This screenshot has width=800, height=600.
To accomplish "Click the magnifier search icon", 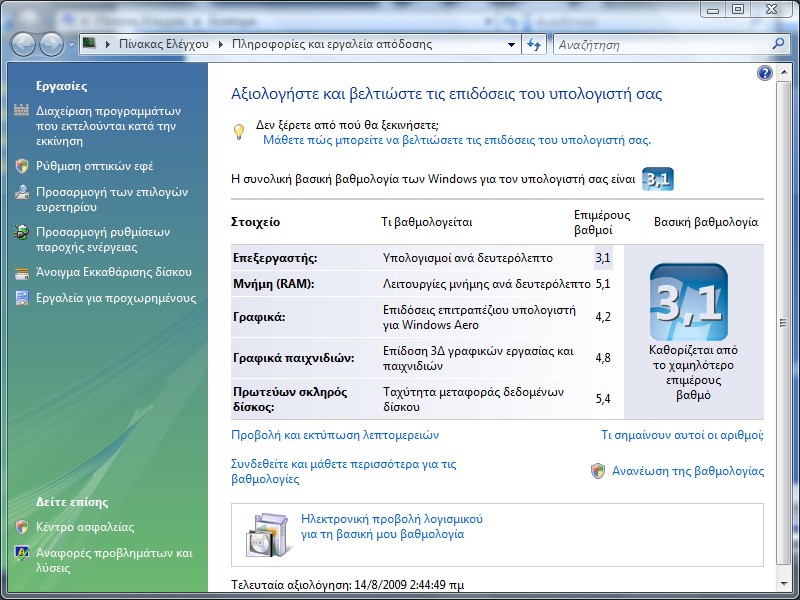I will click(779, 44).
